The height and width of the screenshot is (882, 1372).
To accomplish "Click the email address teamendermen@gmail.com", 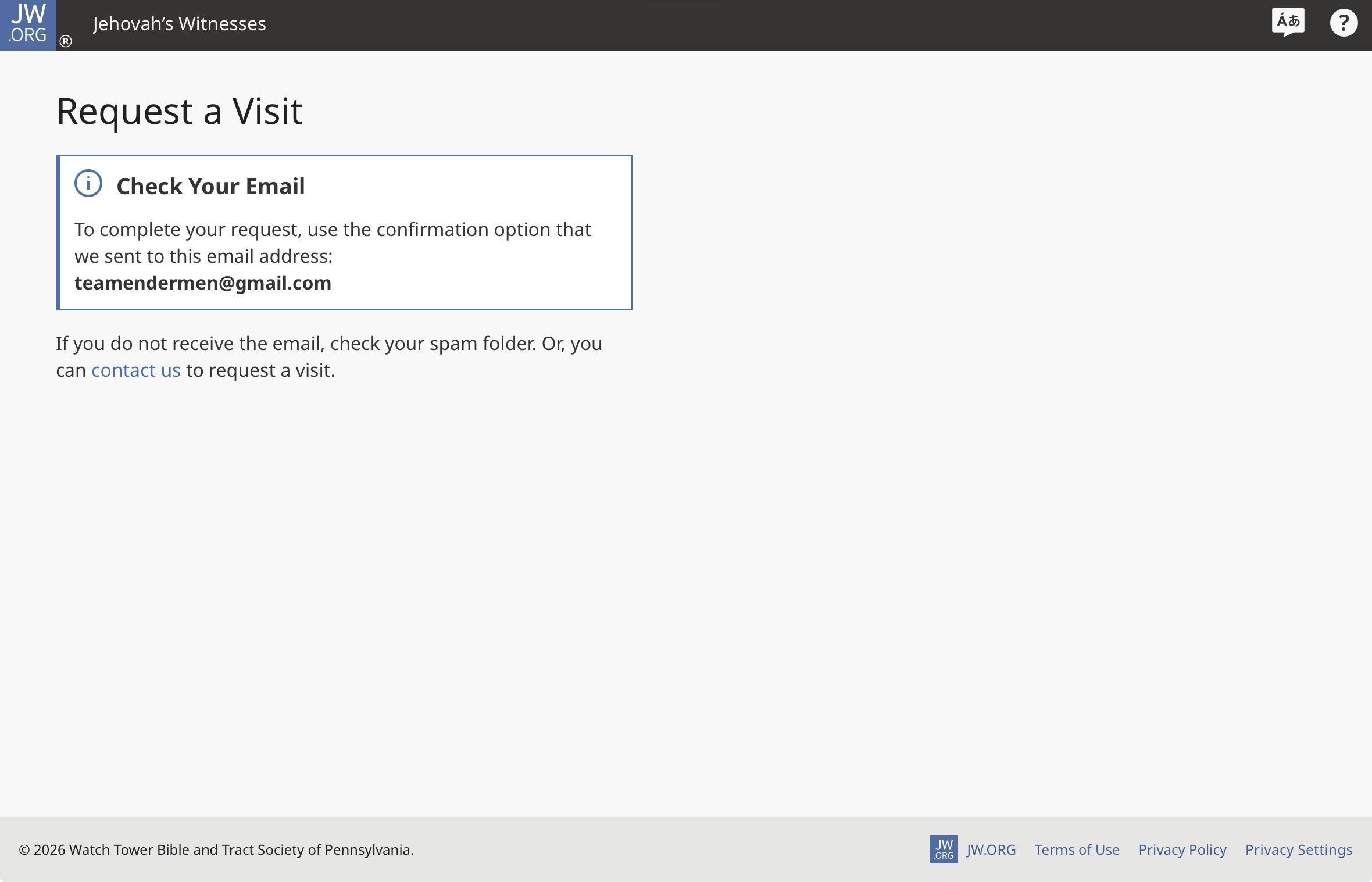I will (x=203, y=283).
